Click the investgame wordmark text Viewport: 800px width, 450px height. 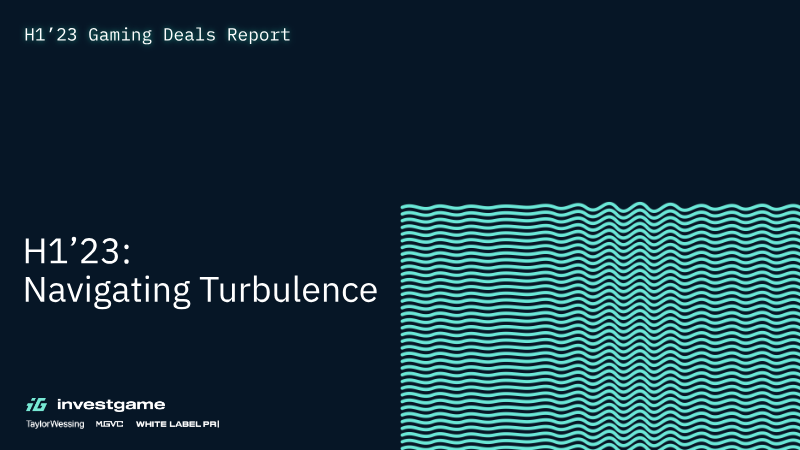pos(111,405)
